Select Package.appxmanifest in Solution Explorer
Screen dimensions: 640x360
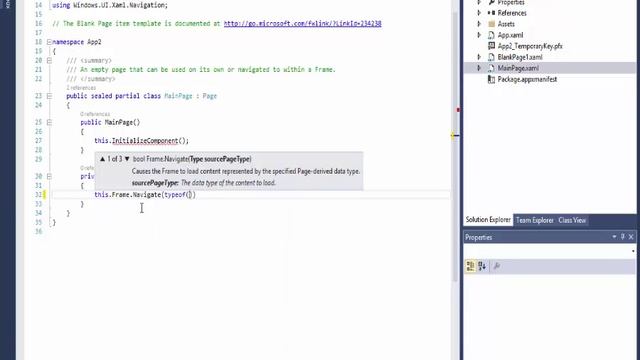click(x=527, y=79)
